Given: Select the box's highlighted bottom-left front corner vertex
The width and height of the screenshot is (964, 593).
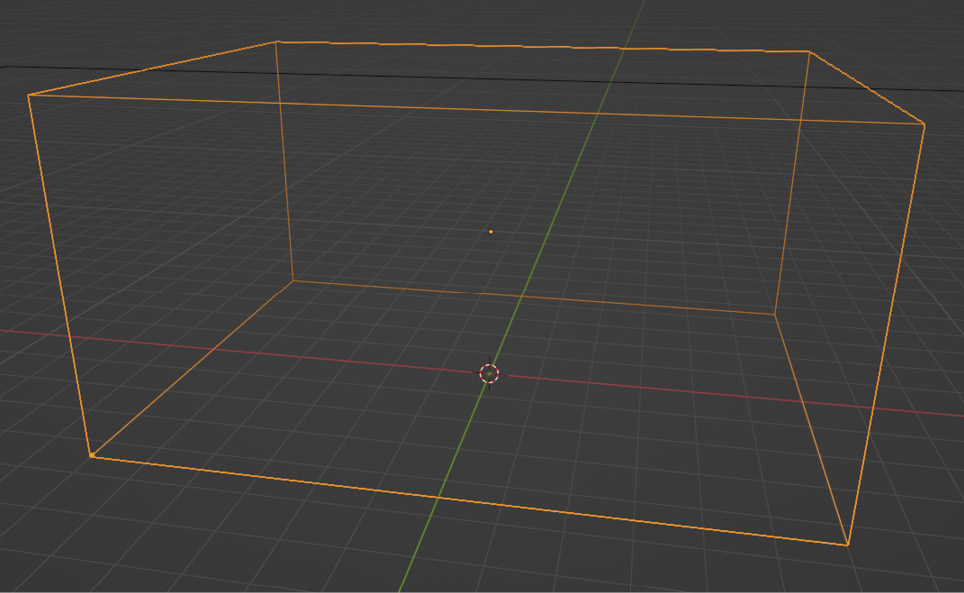Looking at the screenshot, I should 92,455.
